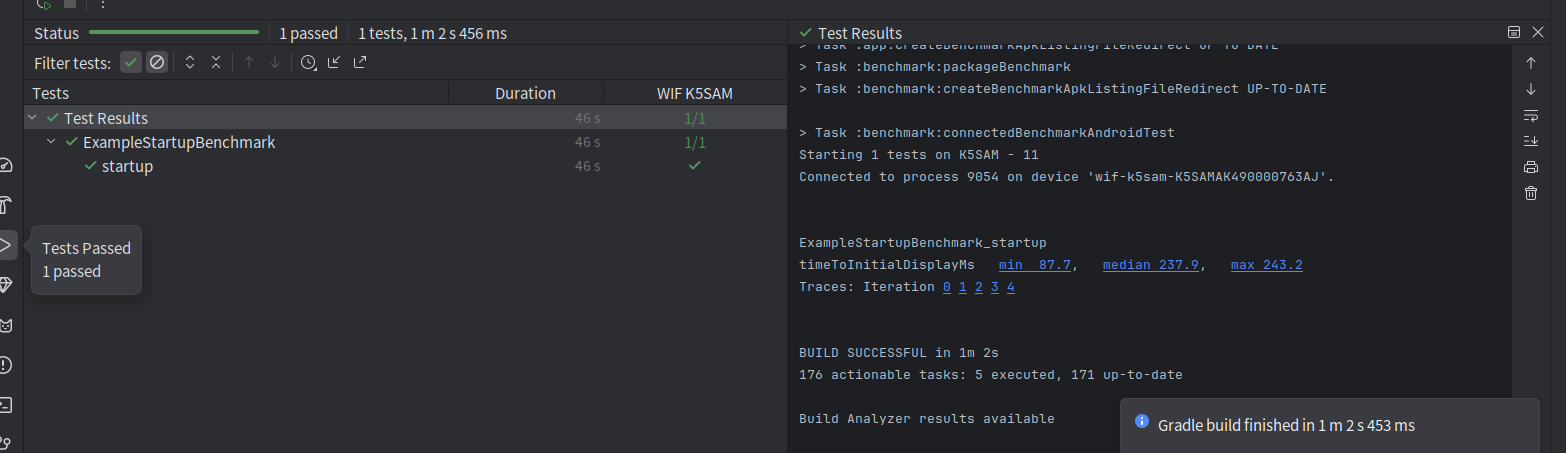Open trace iteration 4 link

[x=1011, y=287]
